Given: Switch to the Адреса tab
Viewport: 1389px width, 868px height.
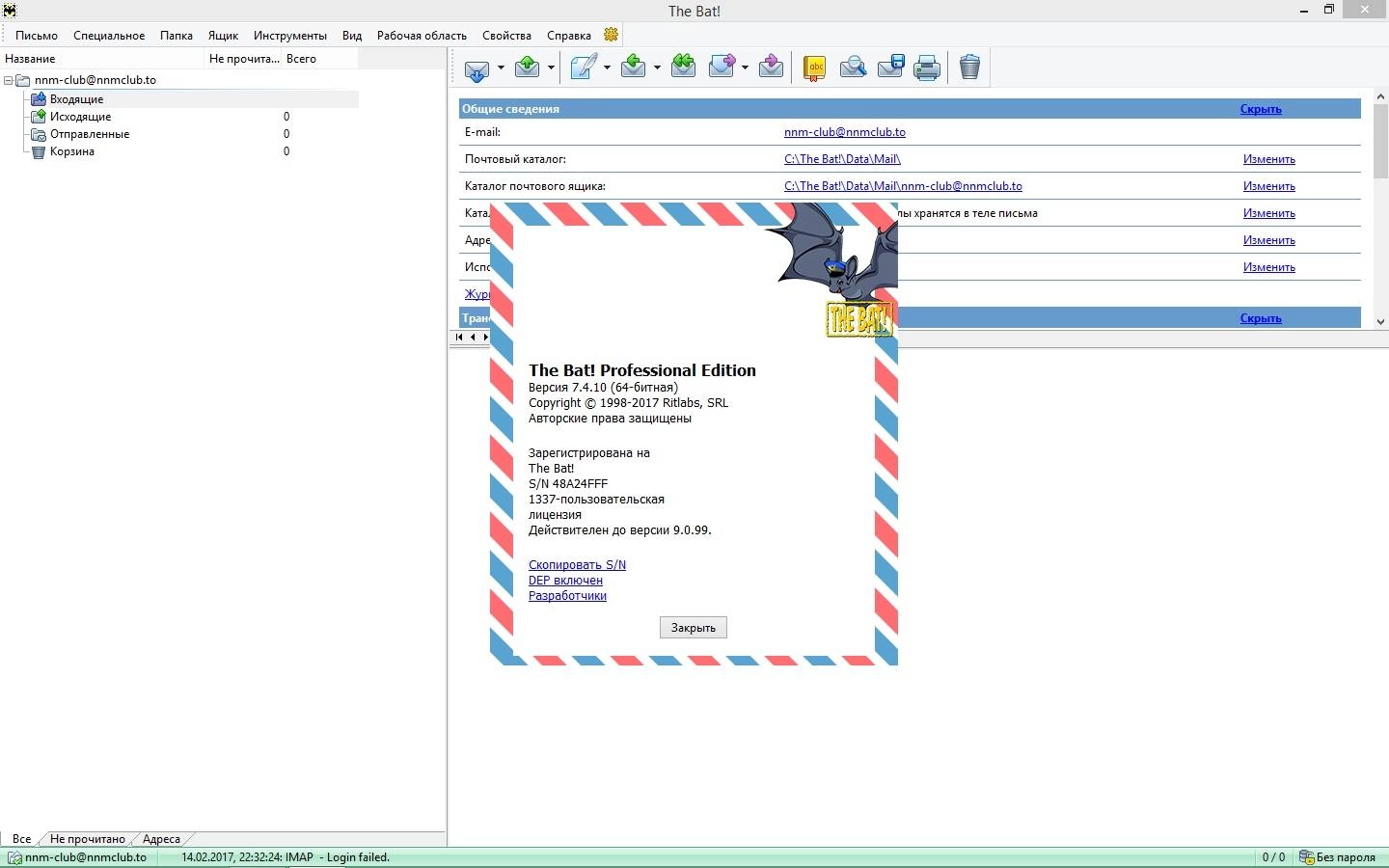Looking at the screenshot, I should pos(161,839).
